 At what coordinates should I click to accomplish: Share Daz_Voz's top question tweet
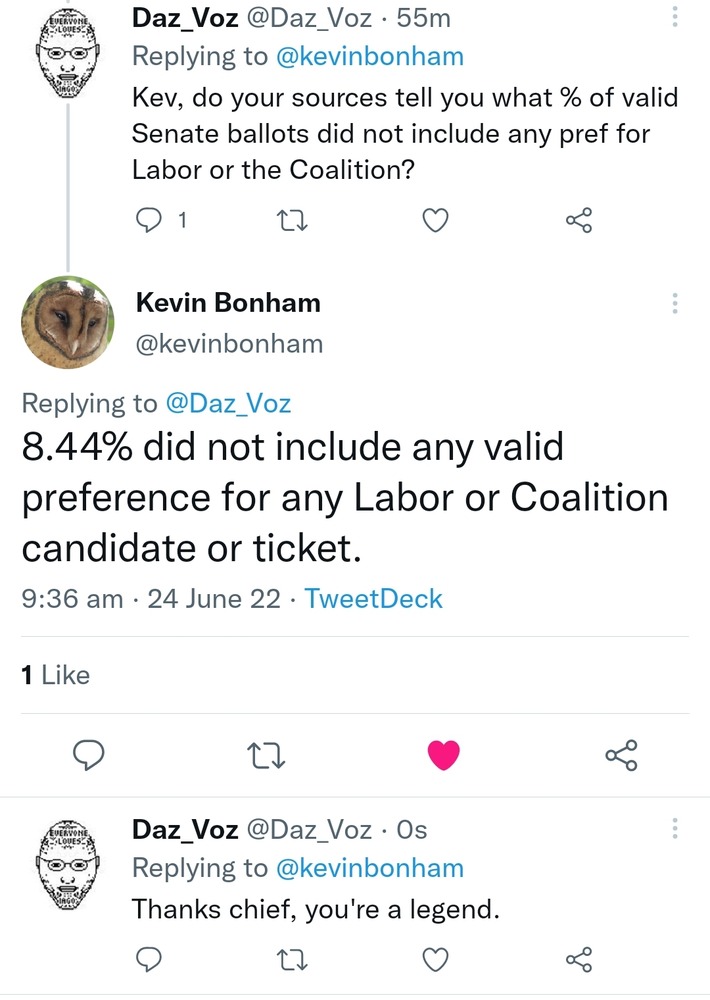coord(579,220)
